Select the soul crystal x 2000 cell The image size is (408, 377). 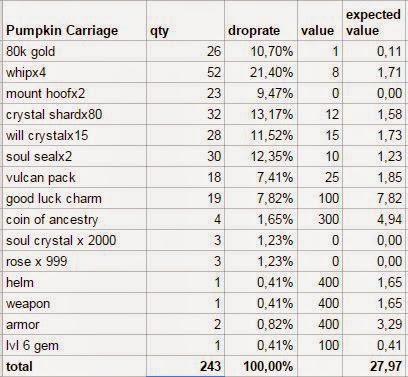click(75, 240)
